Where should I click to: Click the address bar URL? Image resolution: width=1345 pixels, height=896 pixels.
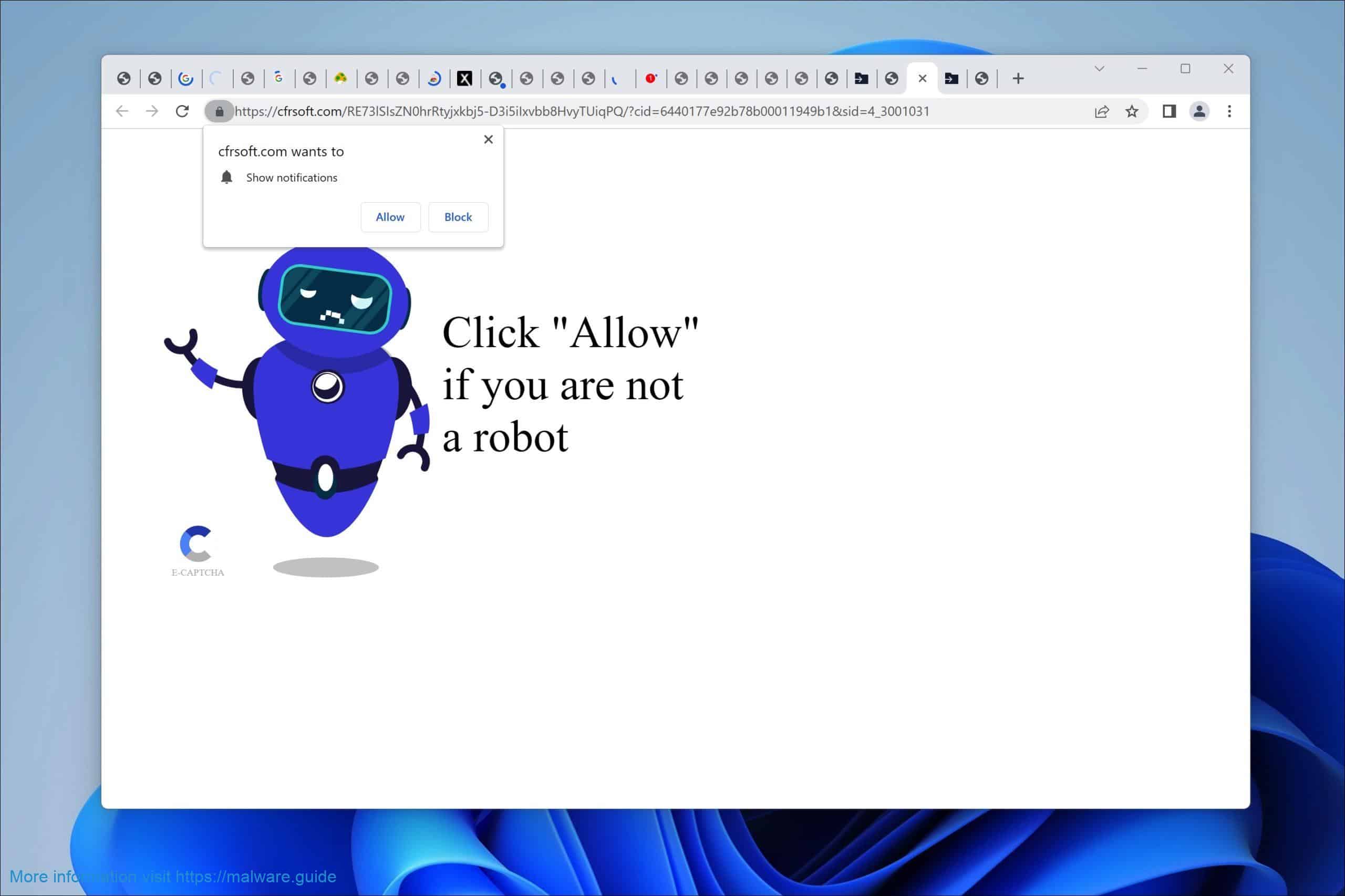[582, 111]
